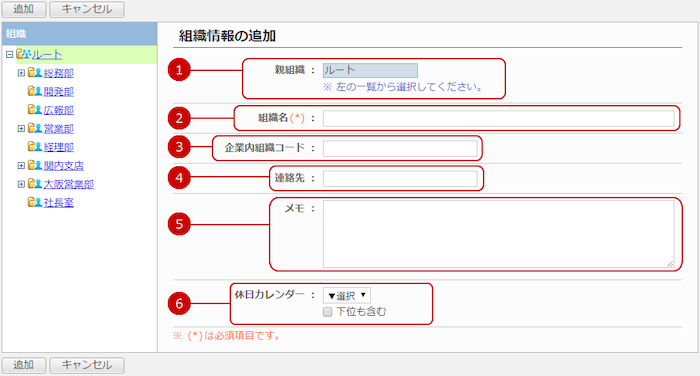Viewport: 700px width, 376px height.
Task: Select the 大阪営業部 organization link
Action: click(x=69, y=184)
